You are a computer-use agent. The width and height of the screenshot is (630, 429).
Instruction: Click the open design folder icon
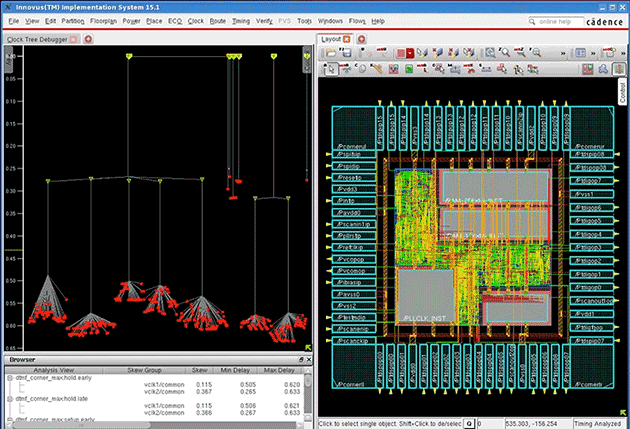[331, 53]
